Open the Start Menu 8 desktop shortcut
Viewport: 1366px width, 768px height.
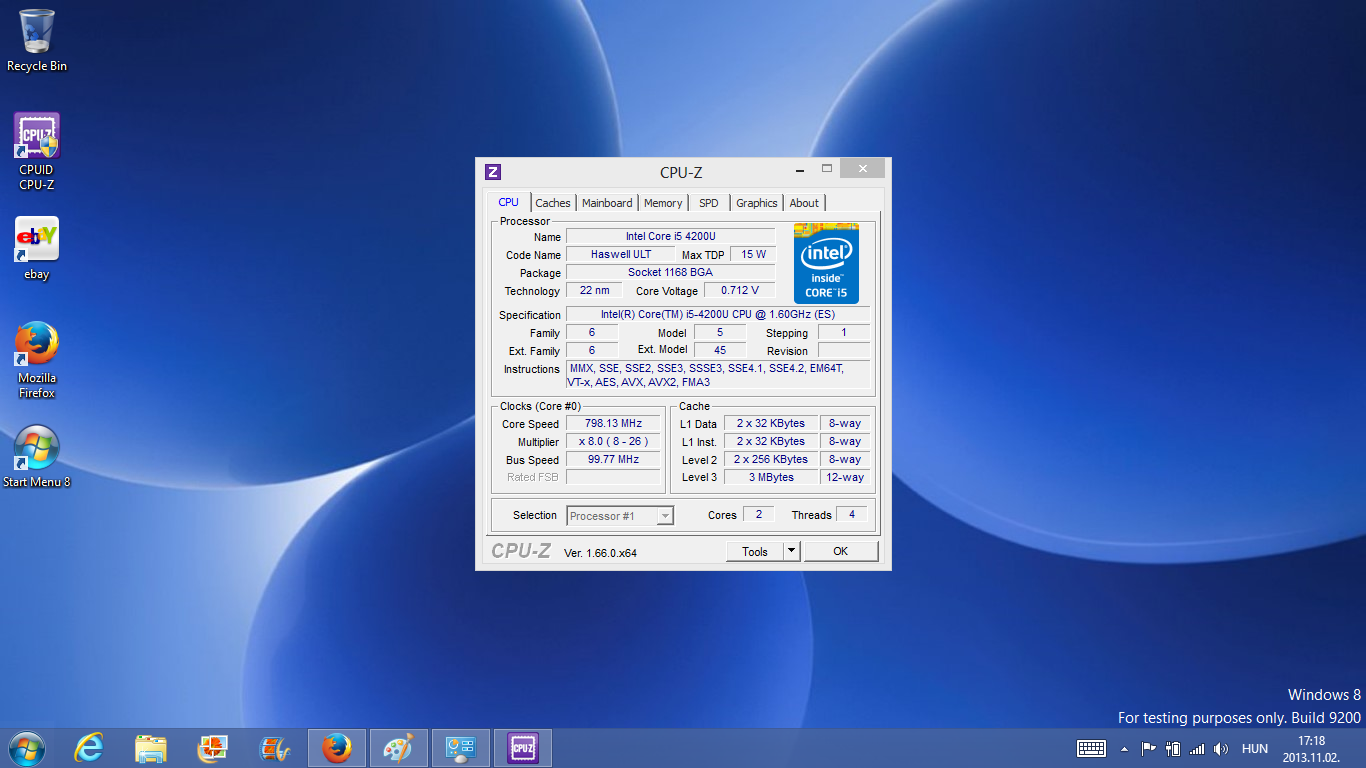pyautogui.click(x=37, y=457)
